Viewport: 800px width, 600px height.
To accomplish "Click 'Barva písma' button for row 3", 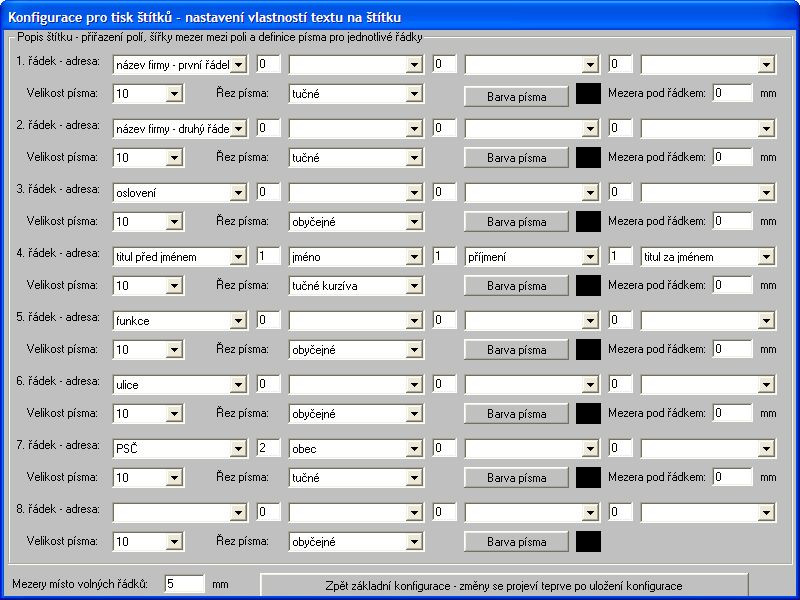I will click(516, 222).
